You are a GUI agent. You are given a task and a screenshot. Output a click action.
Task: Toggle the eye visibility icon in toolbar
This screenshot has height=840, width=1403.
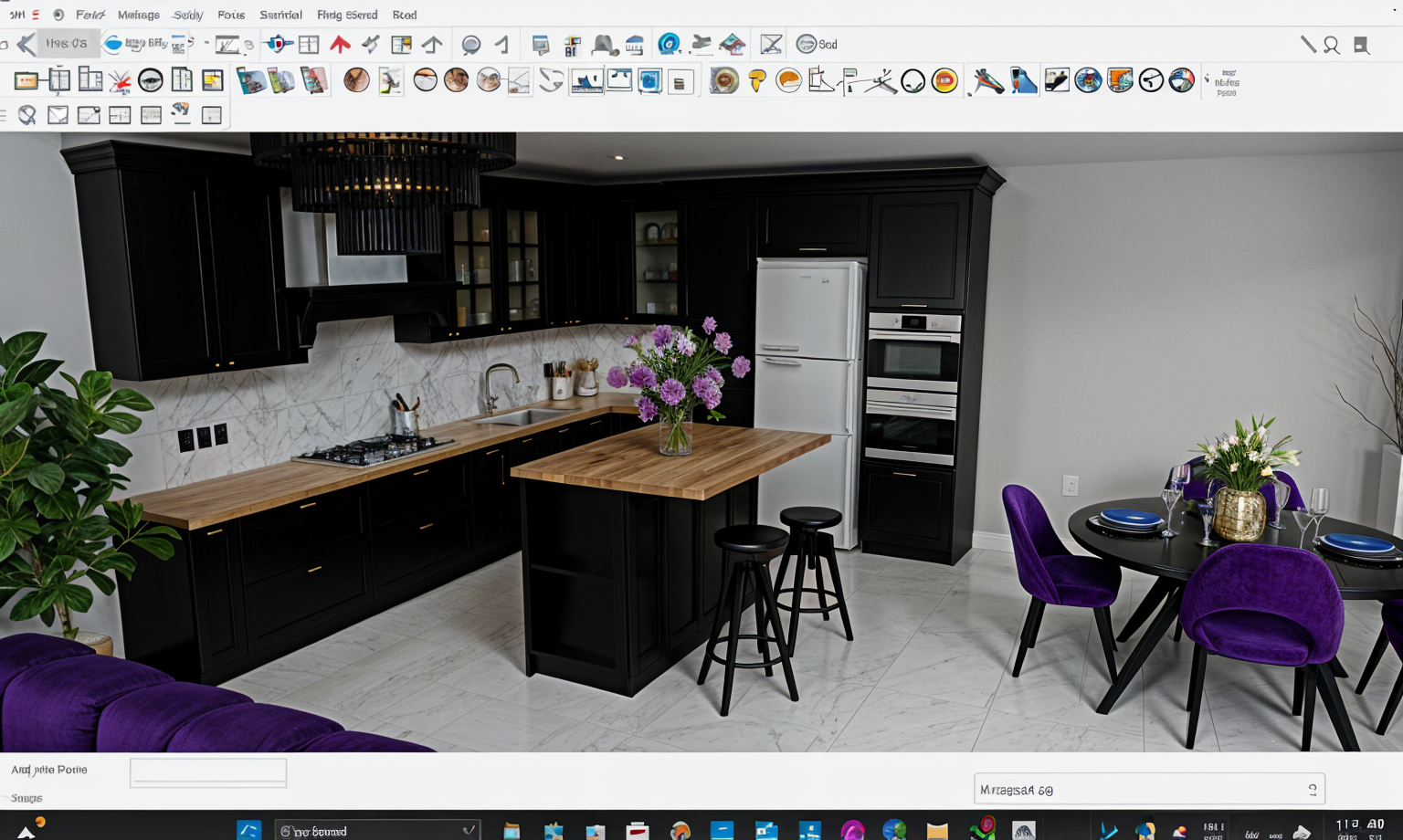151,81
